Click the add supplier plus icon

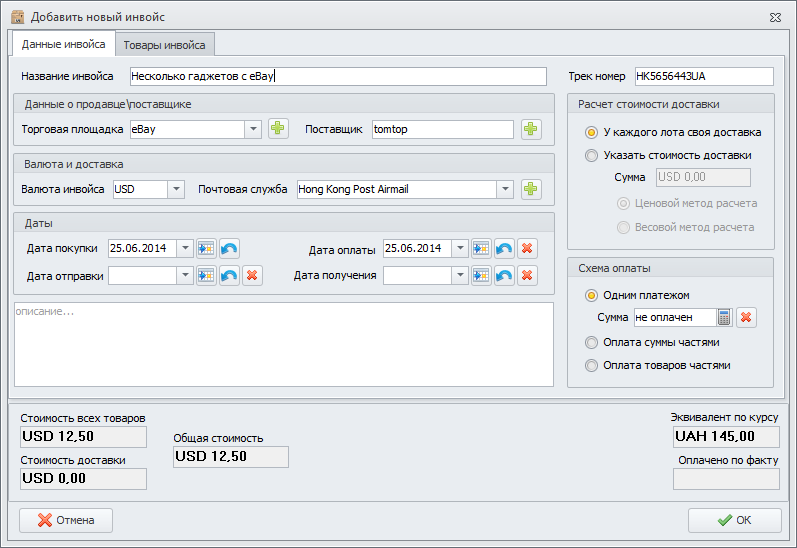pyautogui.click(x=530, y=129)
